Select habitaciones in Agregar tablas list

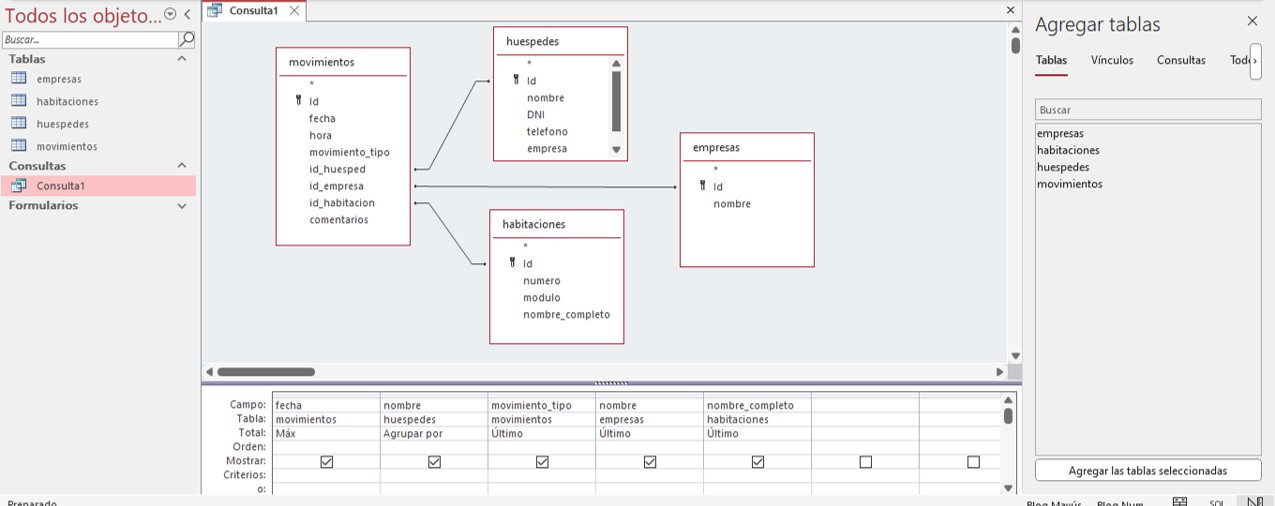tap(1068, 150)
